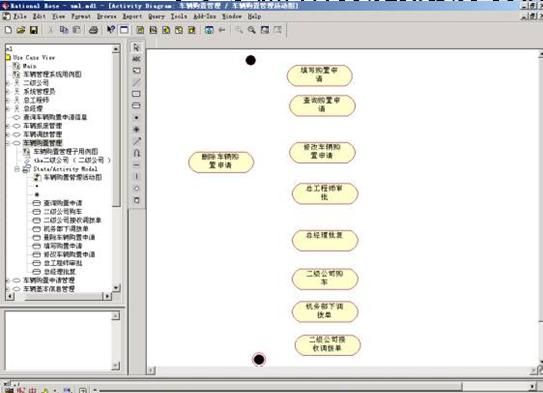Open the Report menu

pos(132,16)
